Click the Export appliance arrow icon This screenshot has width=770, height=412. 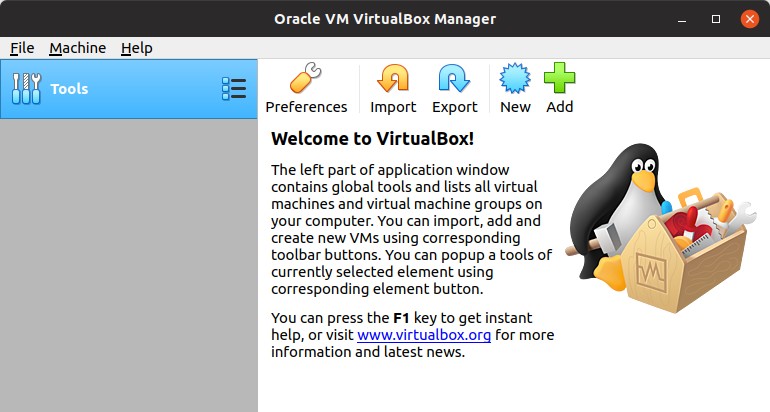coord(454,78)
